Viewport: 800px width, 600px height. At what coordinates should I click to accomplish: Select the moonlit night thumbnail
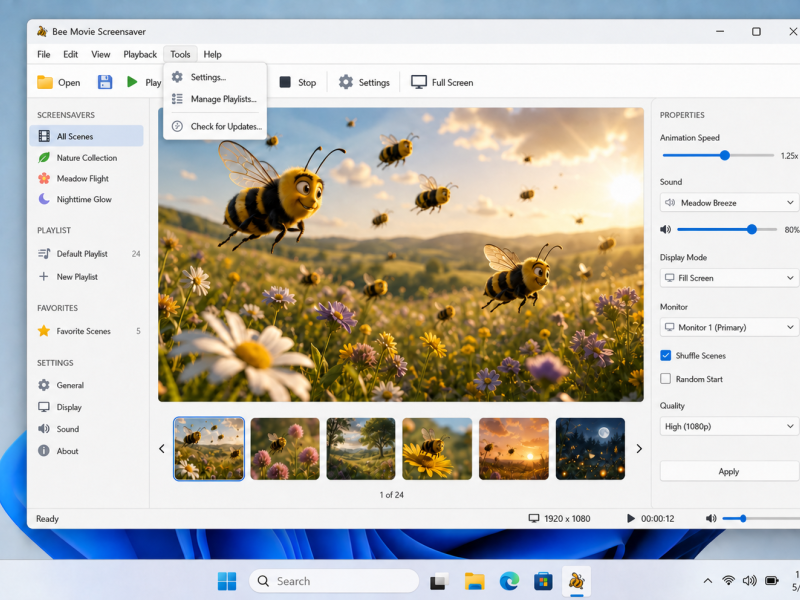click(590, 449)
